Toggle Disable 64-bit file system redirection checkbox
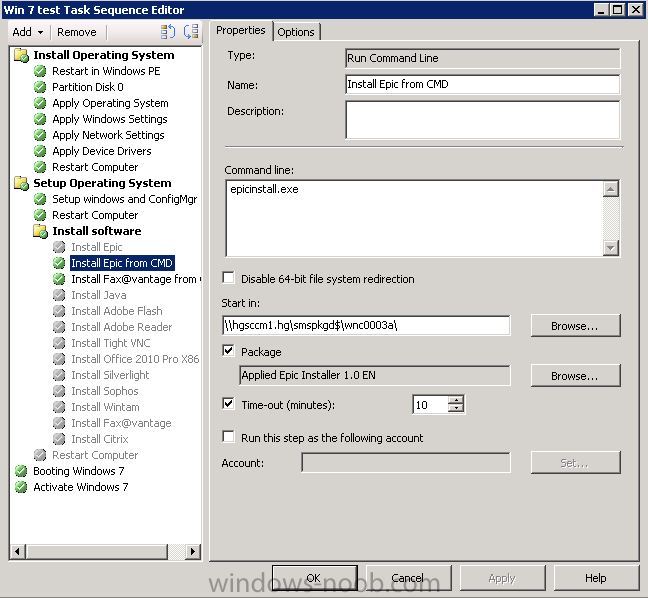This screenshot has width=648, height=598. 228,278
